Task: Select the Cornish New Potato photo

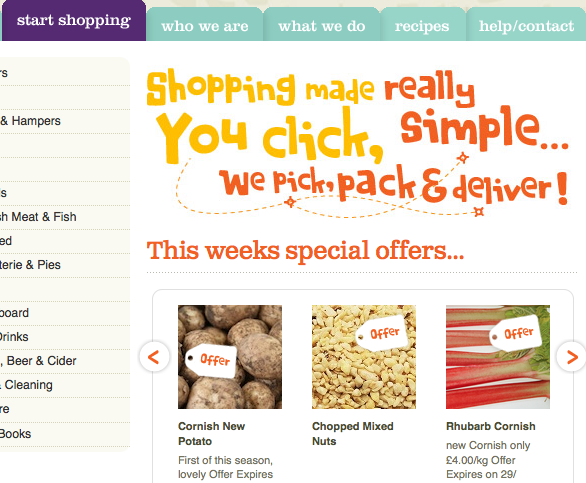Action: pyautogui.click(x=230, y=357)
